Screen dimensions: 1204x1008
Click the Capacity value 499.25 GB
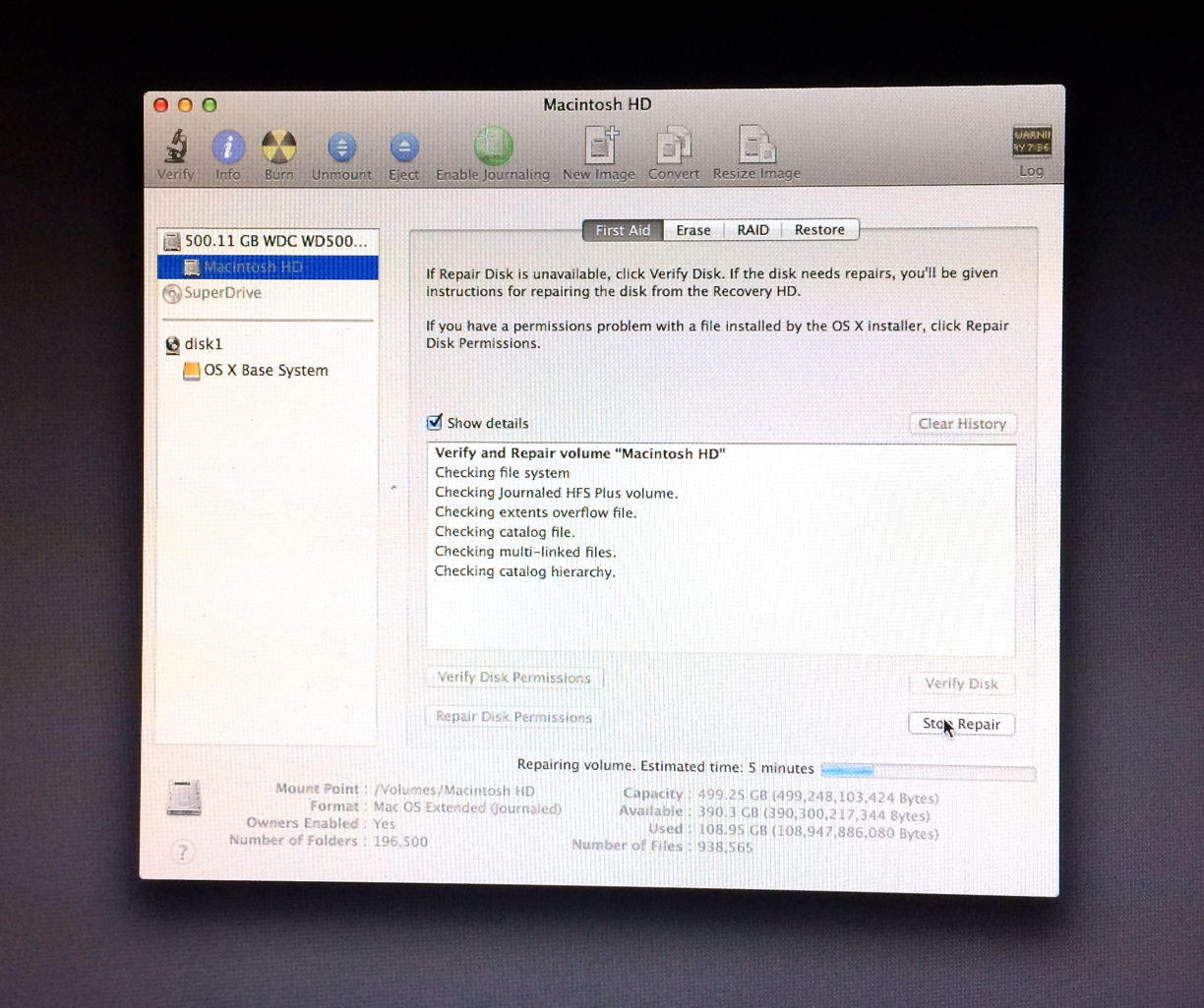818,798
